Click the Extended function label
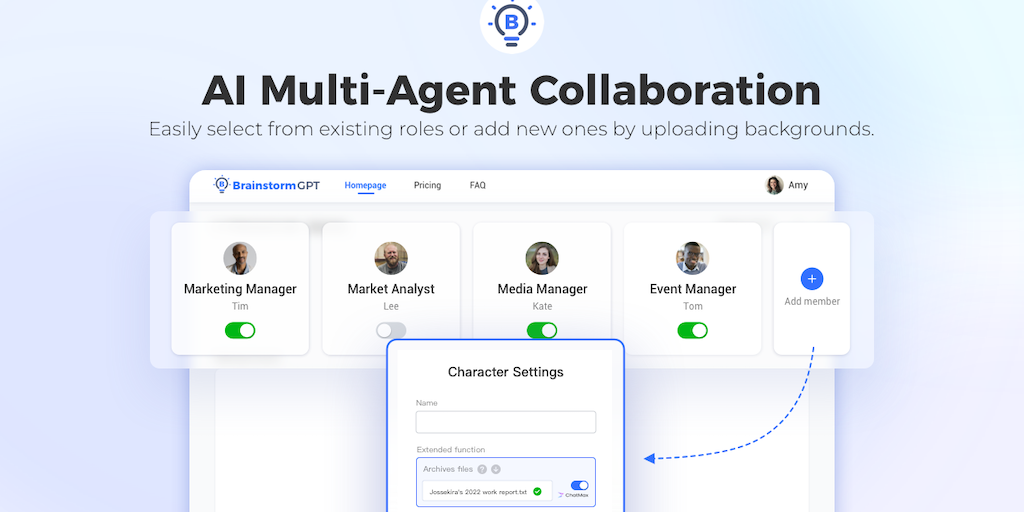Screen dimensions: 1024x512 coord(451,450)
